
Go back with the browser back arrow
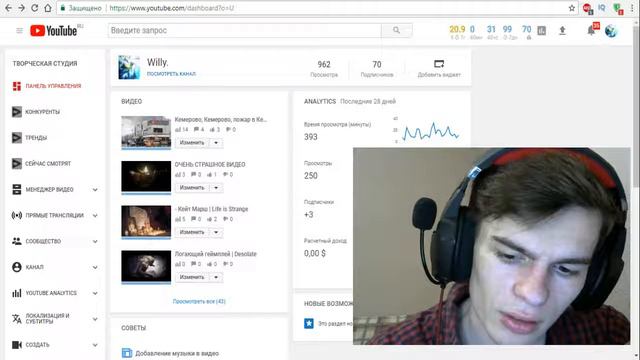click(8, 8)
